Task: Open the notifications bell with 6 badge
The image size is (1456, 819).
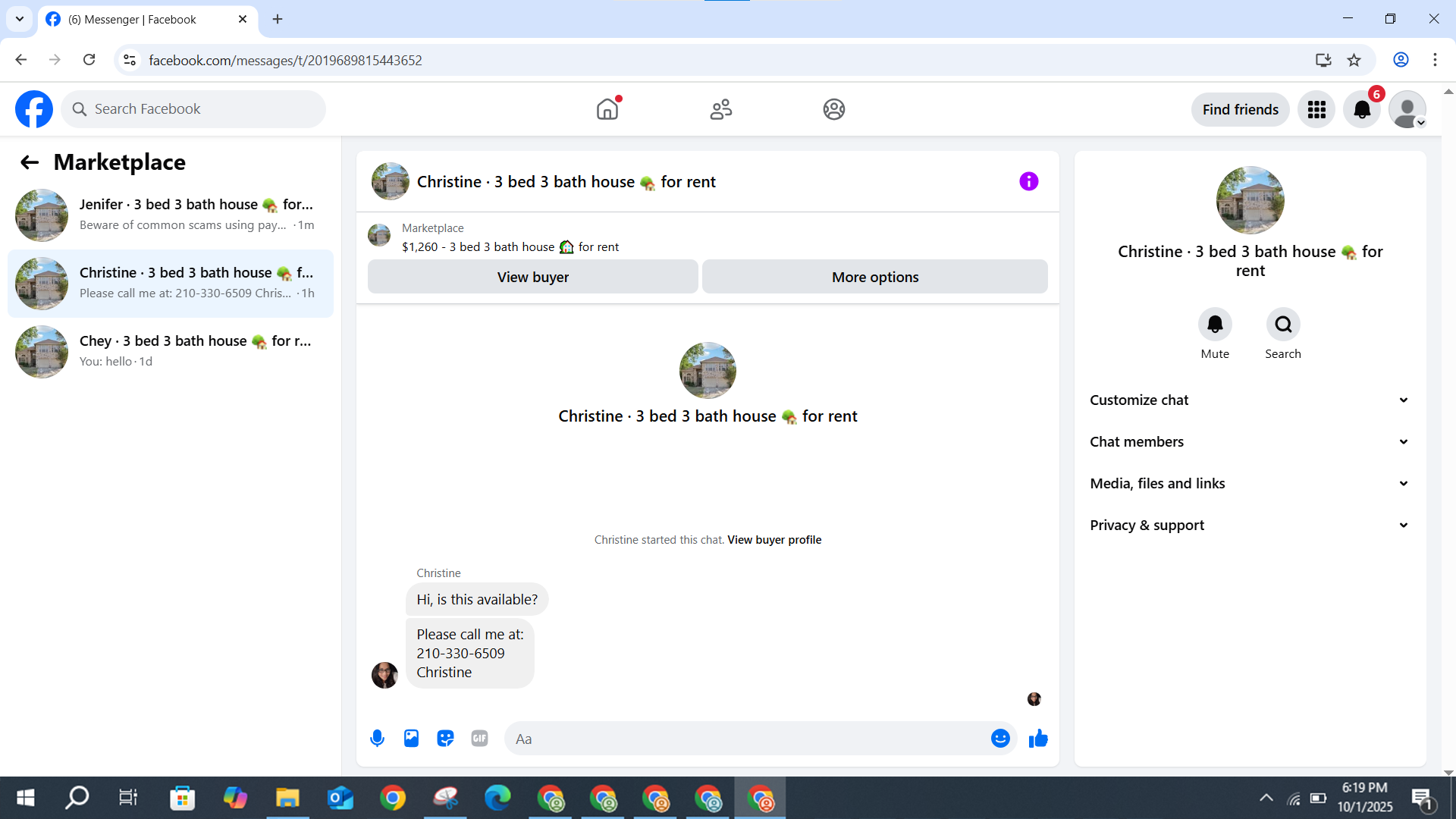Action: (x=1362, y=110)
